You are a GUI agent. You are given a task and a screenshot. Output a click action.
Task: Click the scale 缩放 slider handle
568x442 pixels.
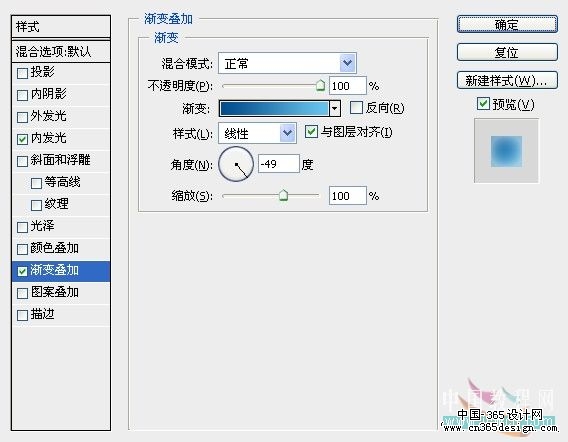(283, 195)
